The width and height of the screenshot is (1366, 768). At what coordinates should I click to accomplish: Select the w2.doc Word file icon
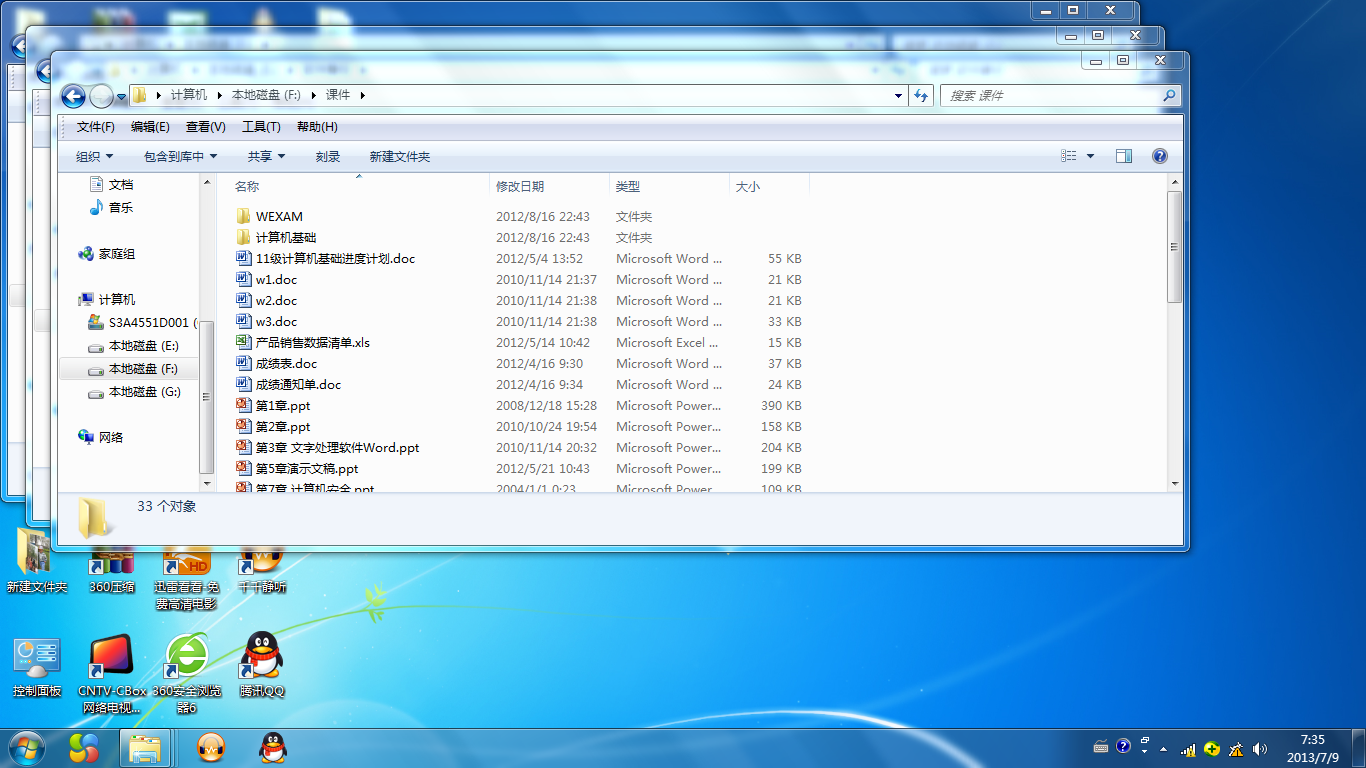pos(243,300)
